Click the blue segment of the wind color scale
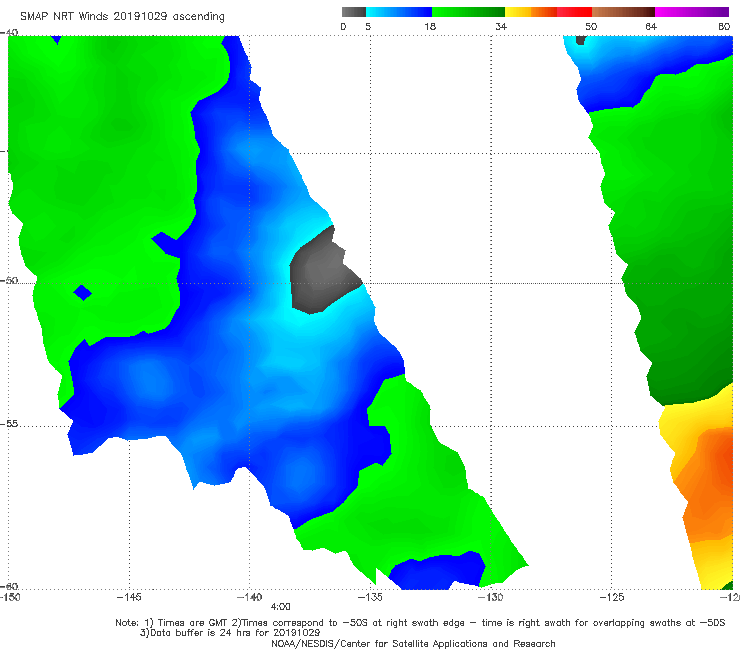This screenshot has width=740, height=650. click(x=399, y=12)
